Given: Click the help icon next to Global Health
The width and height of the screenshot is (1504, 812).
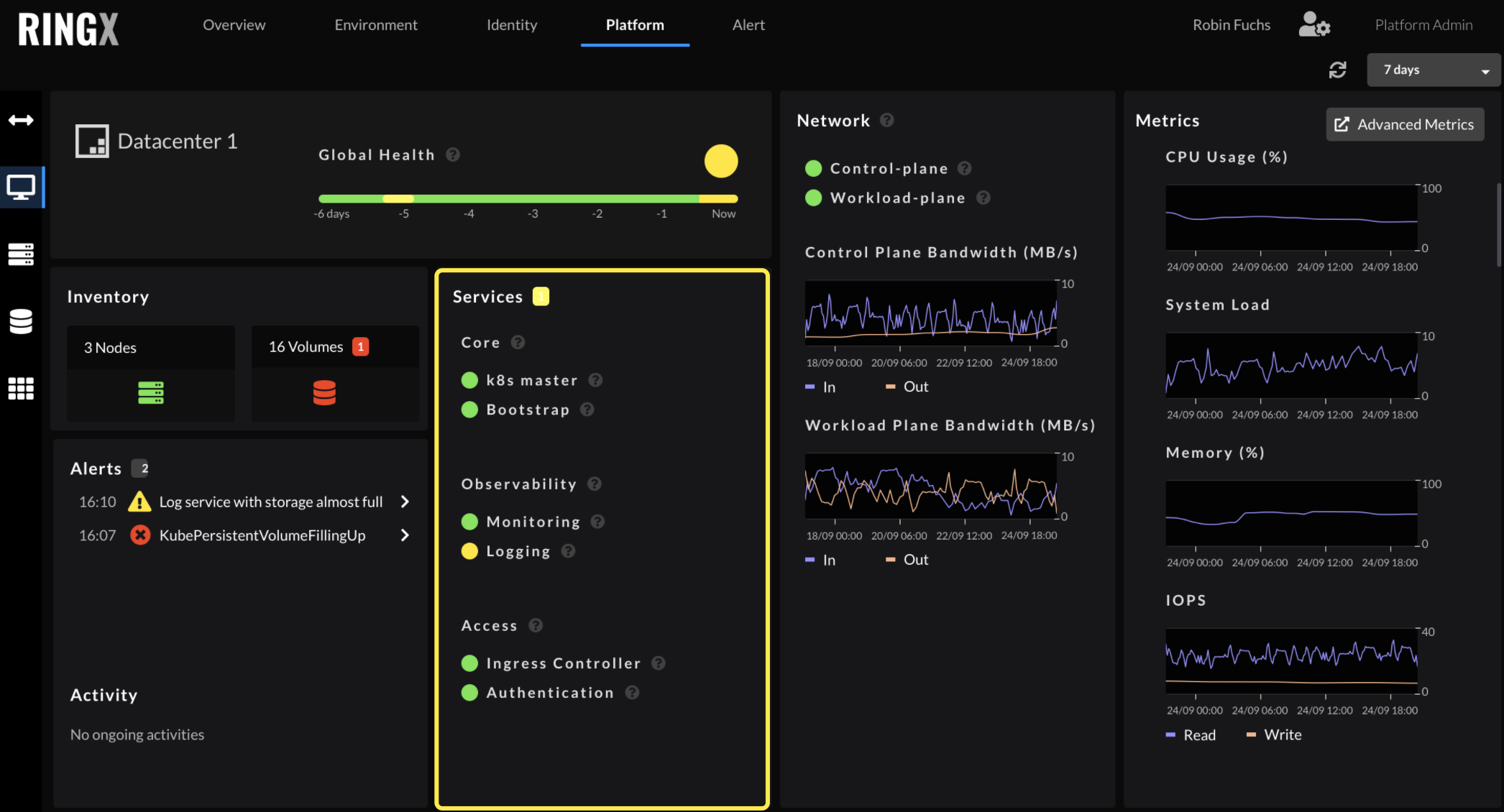Looking at the screenshot, I should coord(453,154).
